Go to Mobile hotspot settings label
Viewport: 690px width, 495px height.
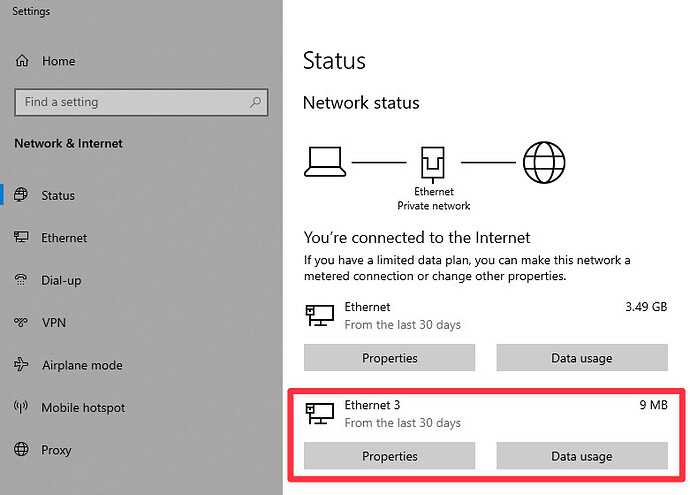coord(83,408)
